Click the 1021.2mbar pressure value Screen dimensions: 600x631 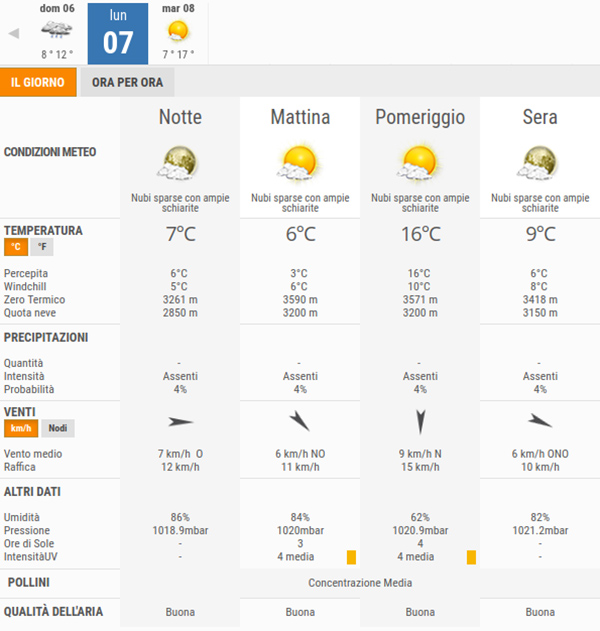point(540,530)
